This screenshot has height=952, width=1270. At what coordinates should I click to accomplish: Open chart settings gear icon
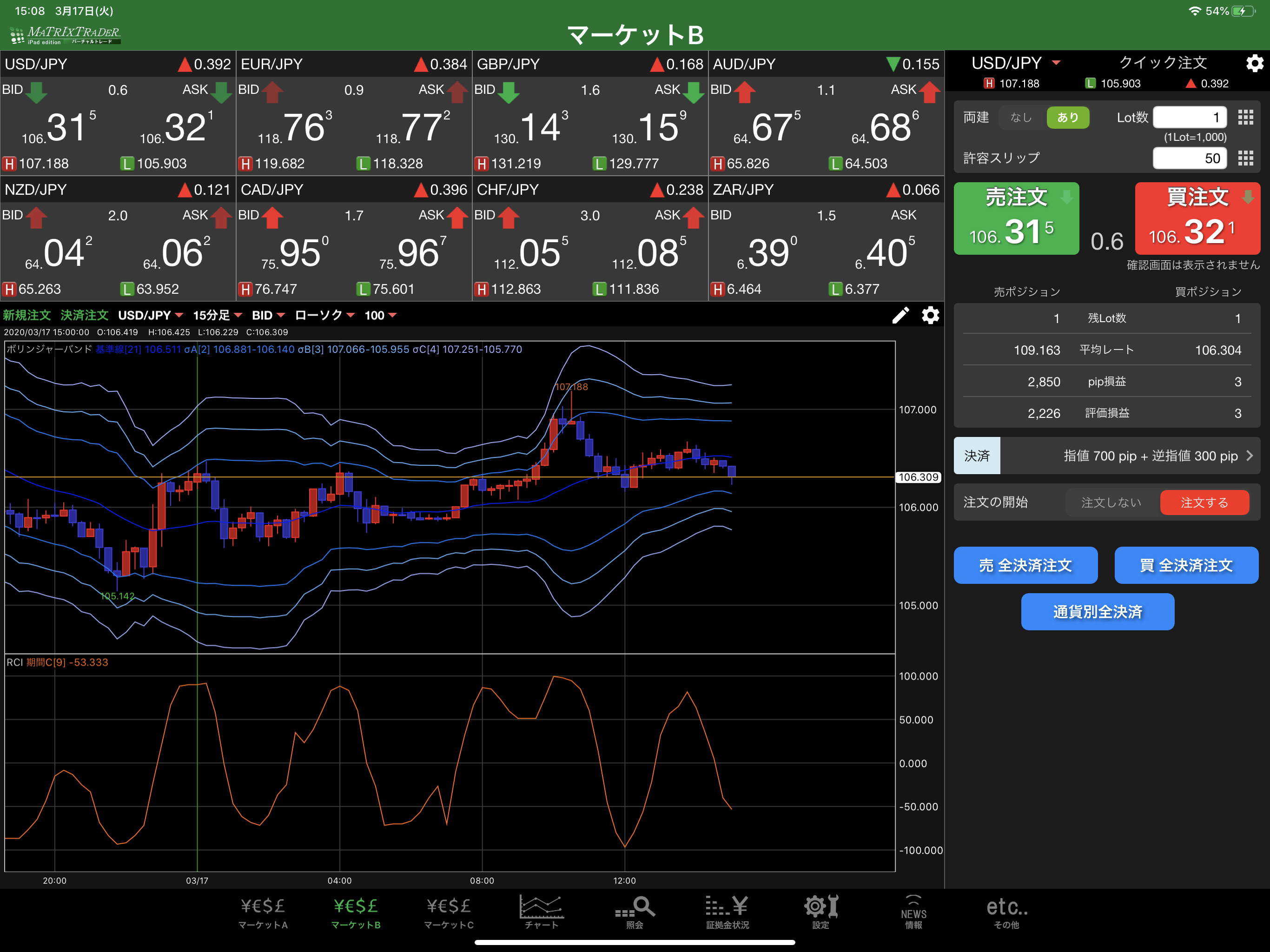[930, 315]
